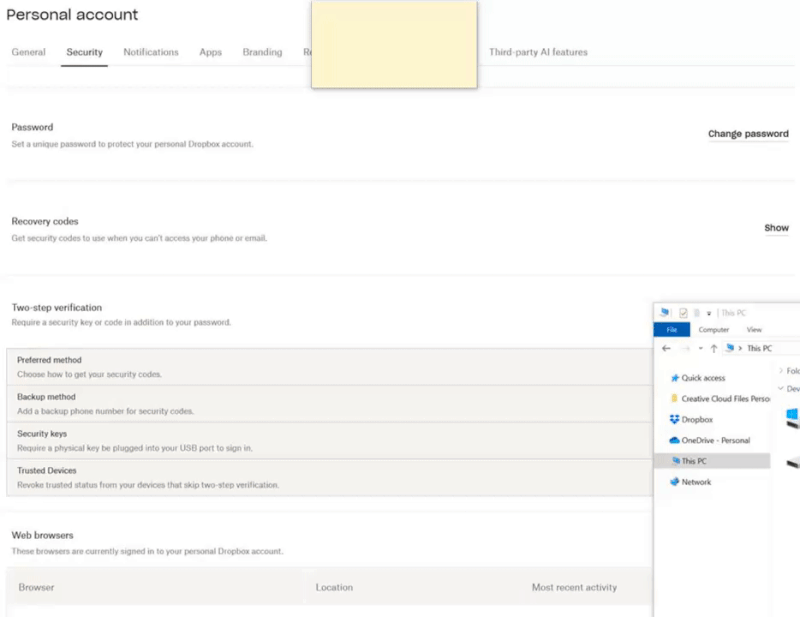Switch to the Notifications tab
Viewport: 800px width, 617px height.
click(x=151, y=52)
